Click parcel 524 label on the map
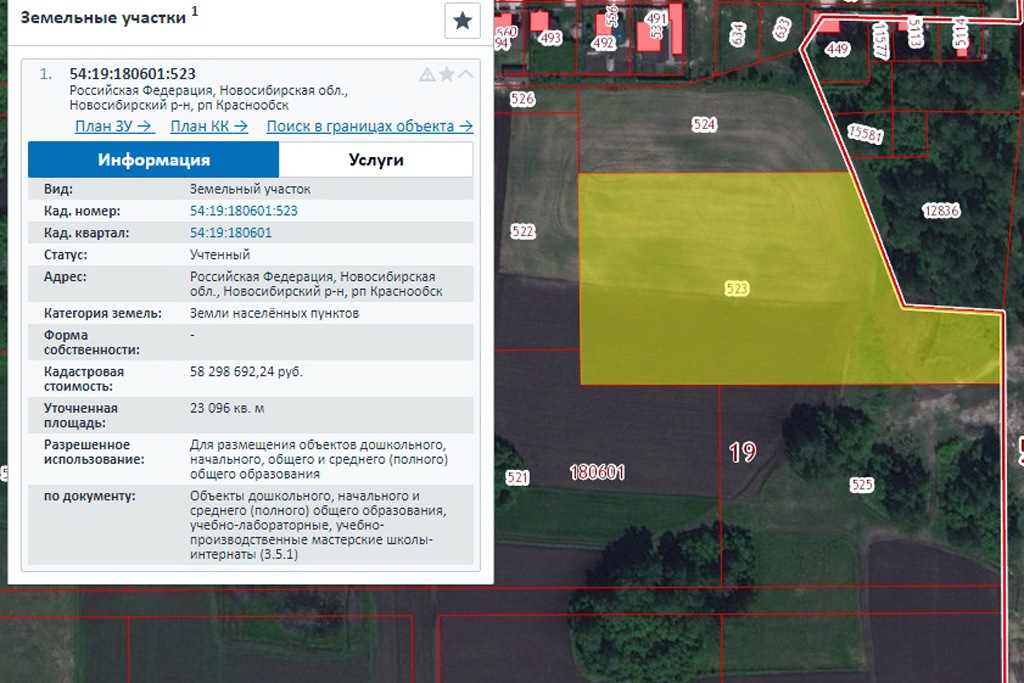Screen dimensions: 1024x683 tap(704, 125)
